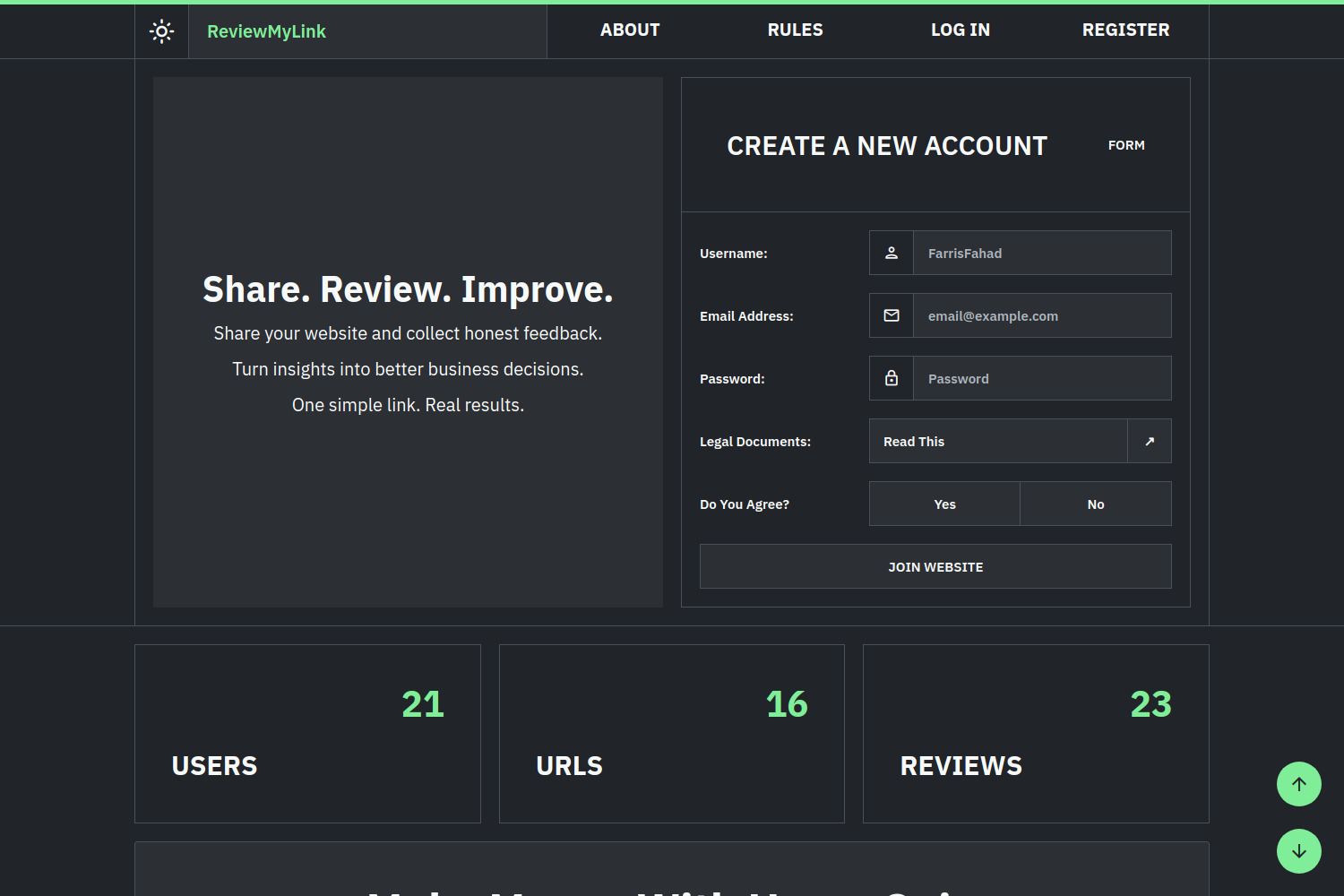Go to Log In from navigation
Viewport: 1344px width, 896px height.
tap(961, 30)
